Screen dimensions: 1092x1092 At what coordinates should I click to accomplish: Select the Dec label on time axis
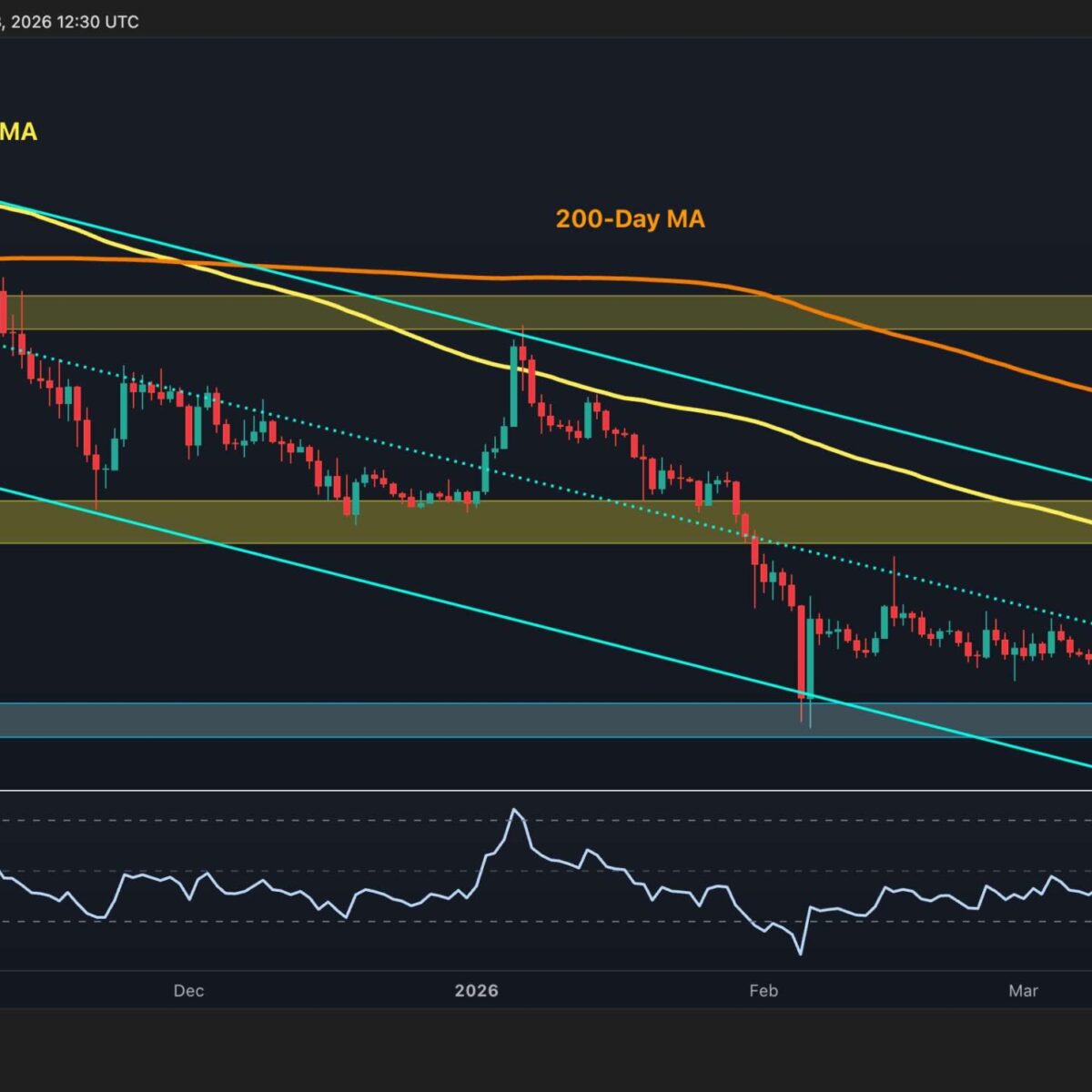(x=188, y=991)
